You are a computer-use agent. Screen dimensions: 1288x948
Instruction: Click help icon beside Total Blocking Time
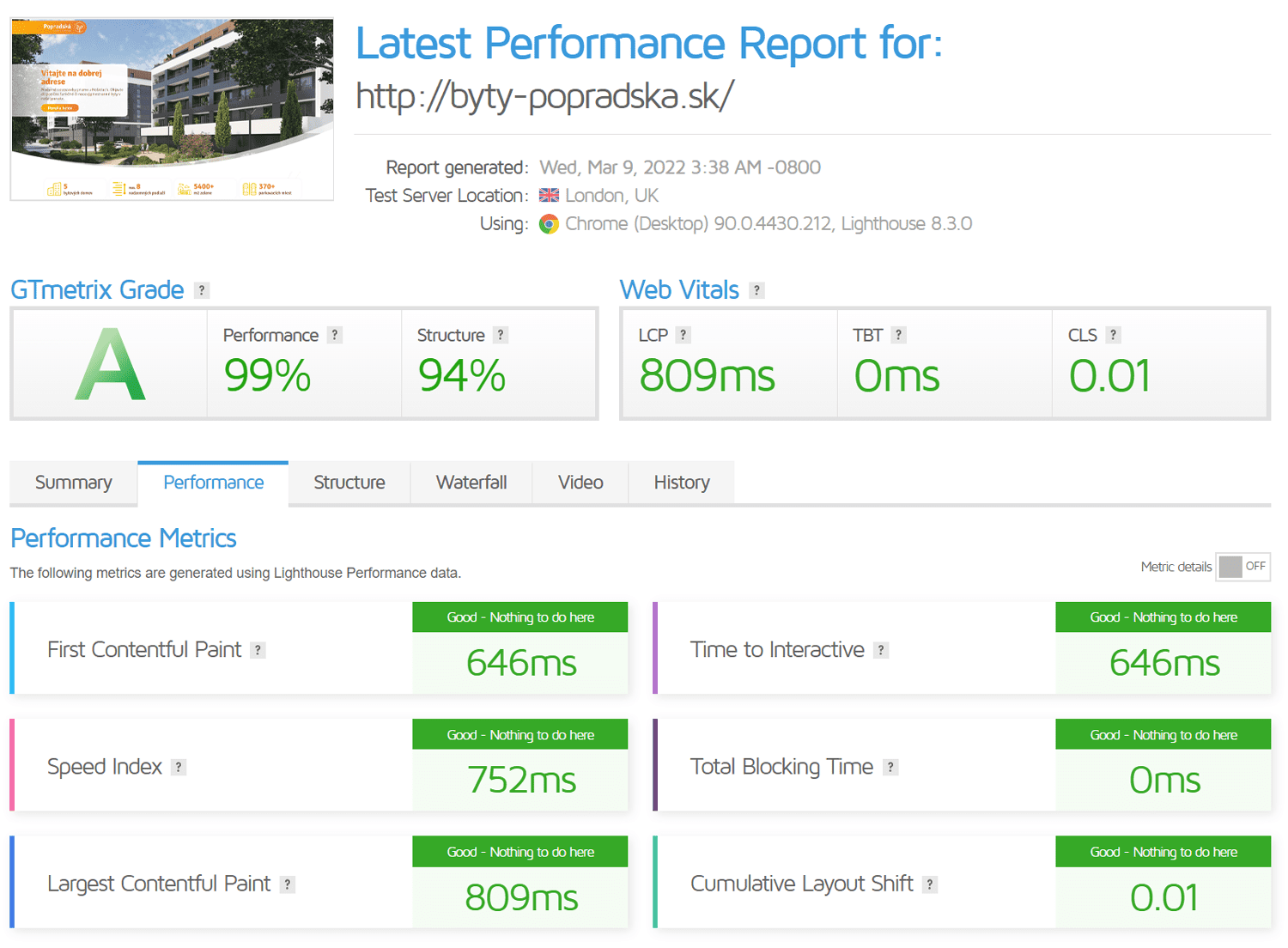(890, 767)
